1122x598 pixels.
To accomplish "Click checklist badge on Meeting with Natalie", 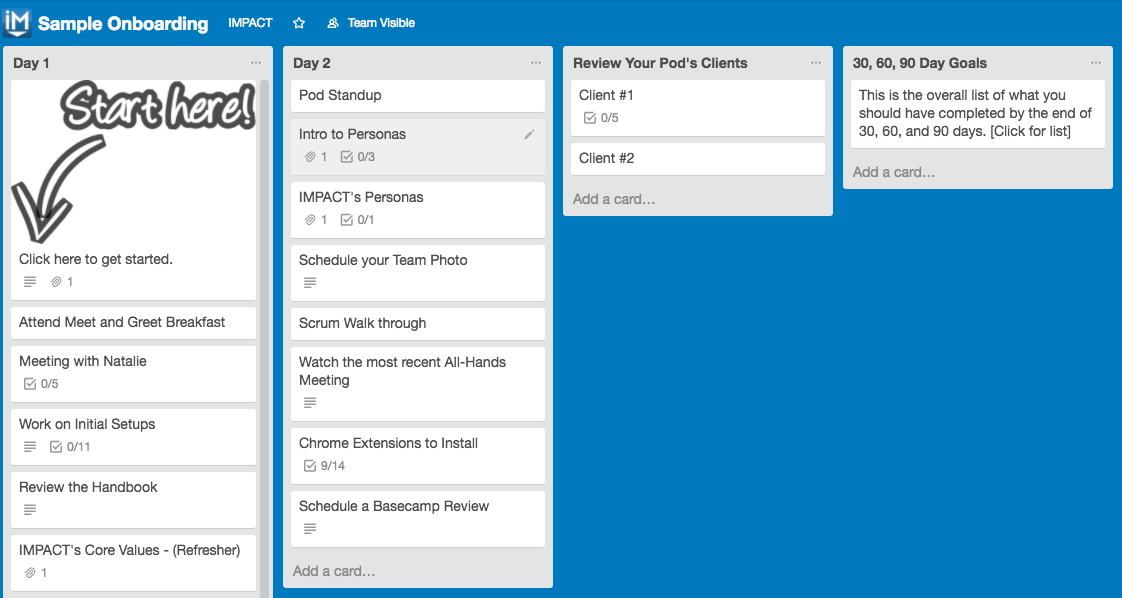I will (40, 384).
